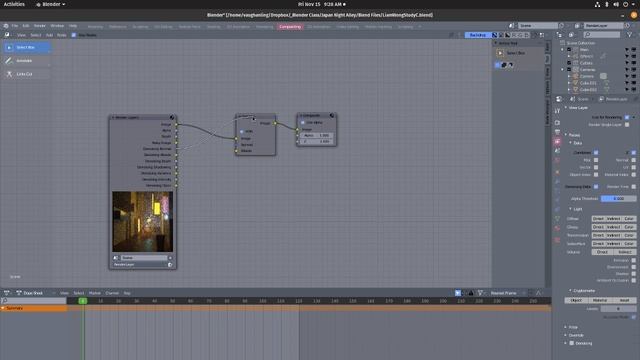Click the Alpha value field in Composite node

tap(317, 135)
